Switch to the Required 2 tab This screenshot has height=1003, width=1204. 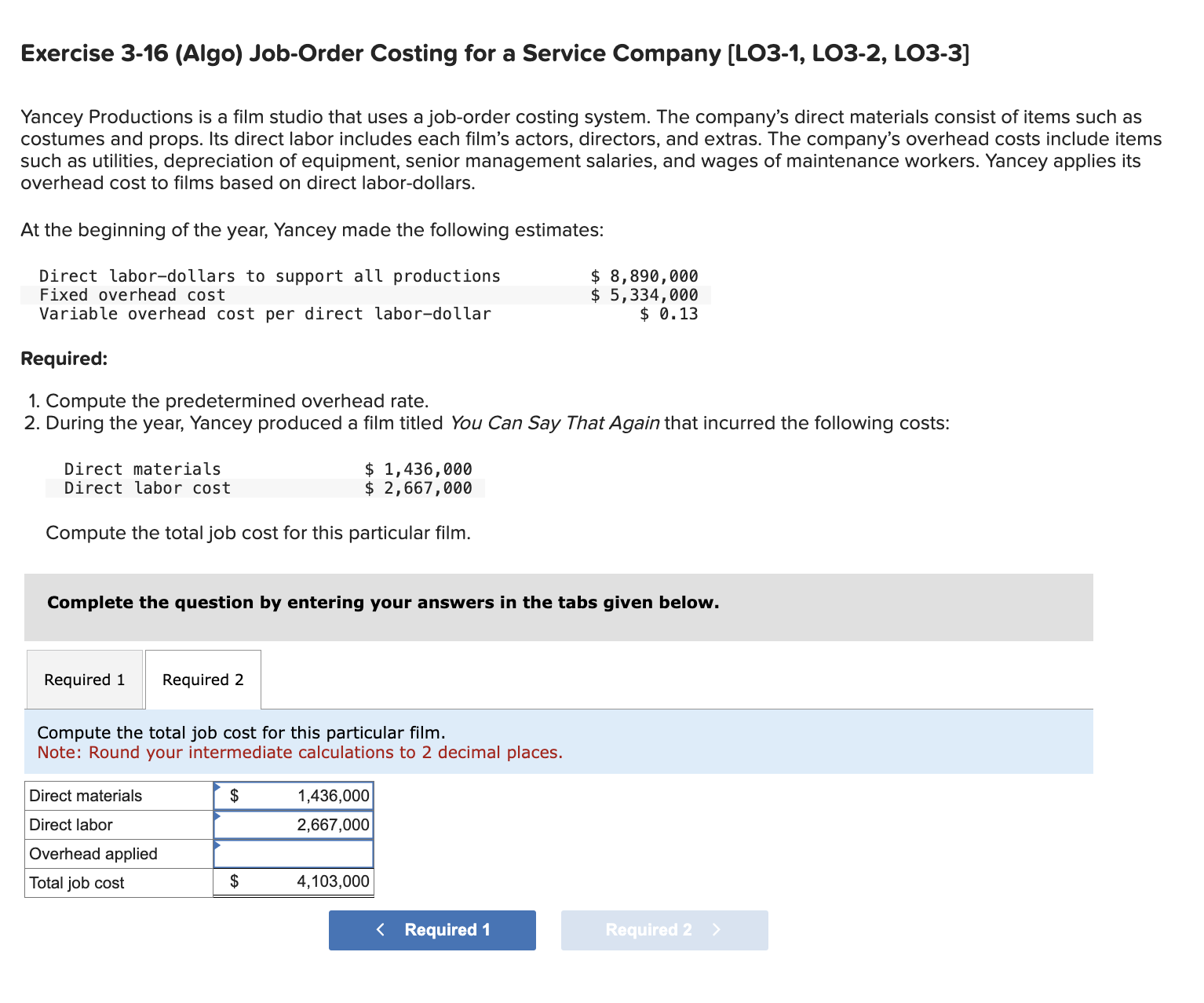202,680
